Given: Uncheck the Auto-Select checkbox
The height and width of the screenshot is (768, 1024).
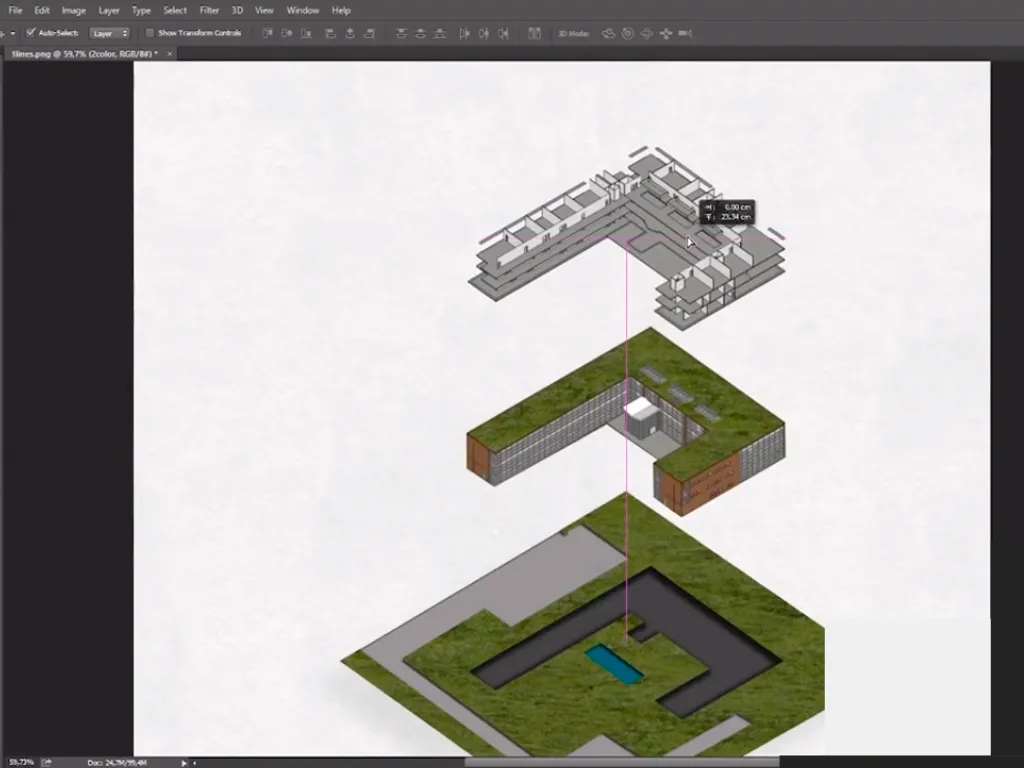Looking at the screenshot, I should tap(30, 33).
